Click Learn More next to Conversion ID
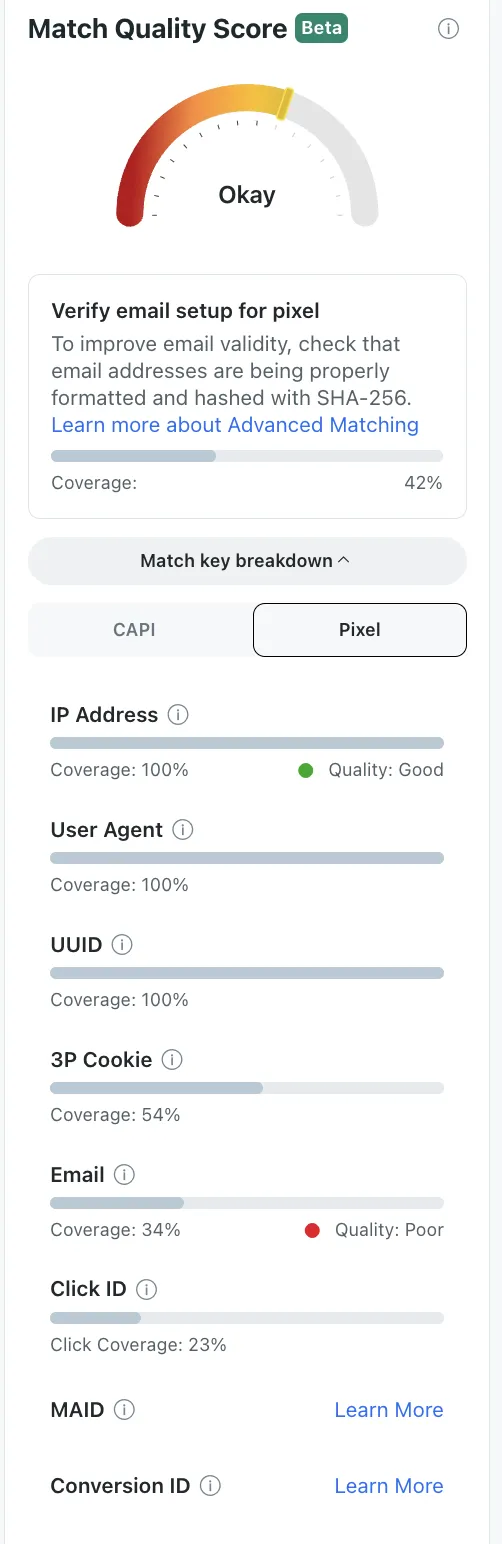 [389, 1486]
